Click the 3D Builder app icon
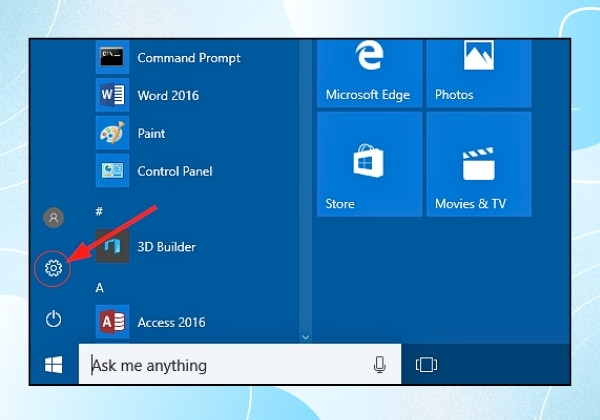 pos(112,246)
